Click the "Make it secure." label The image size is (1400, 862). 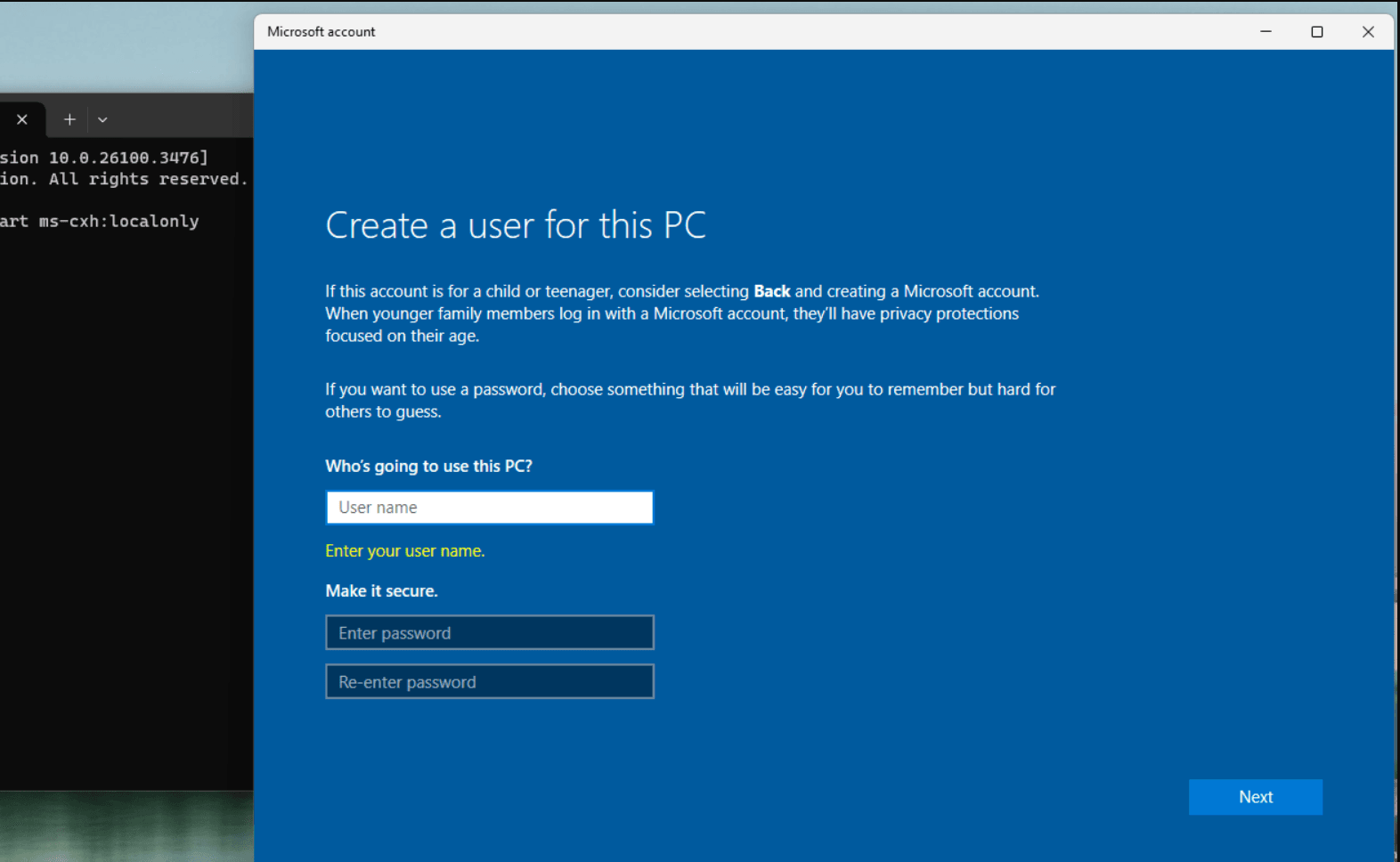381,590
